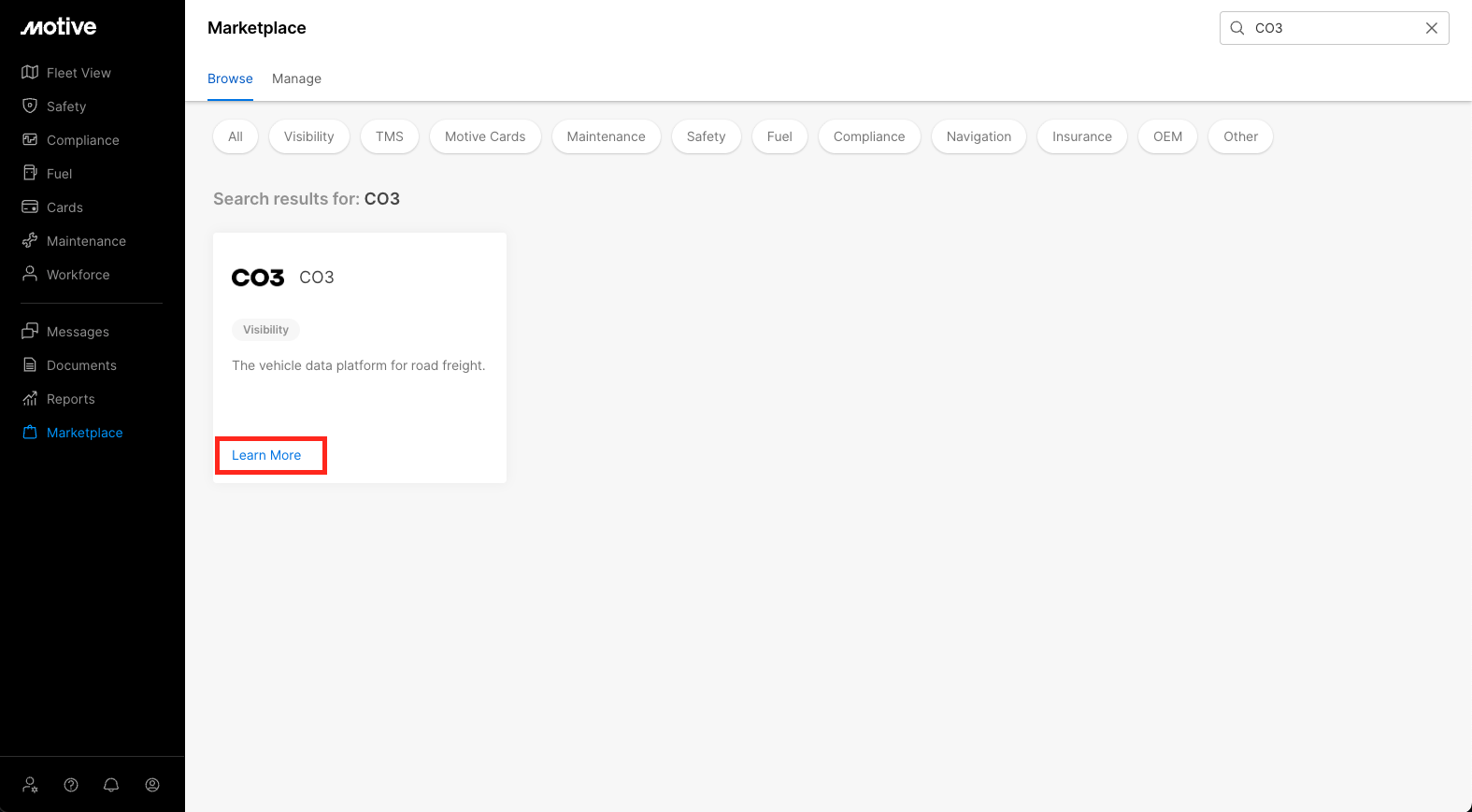1472x812 pixels.
Task: Open the admin user-settings icon at sidebar bottom
Action: point(31,785)
